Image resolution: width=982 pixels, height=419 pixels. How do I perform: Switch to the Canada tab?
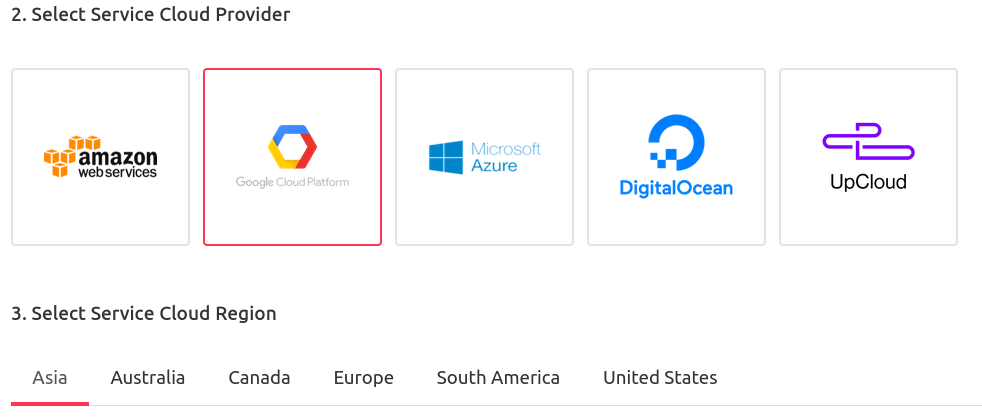(x=259, y=378)
